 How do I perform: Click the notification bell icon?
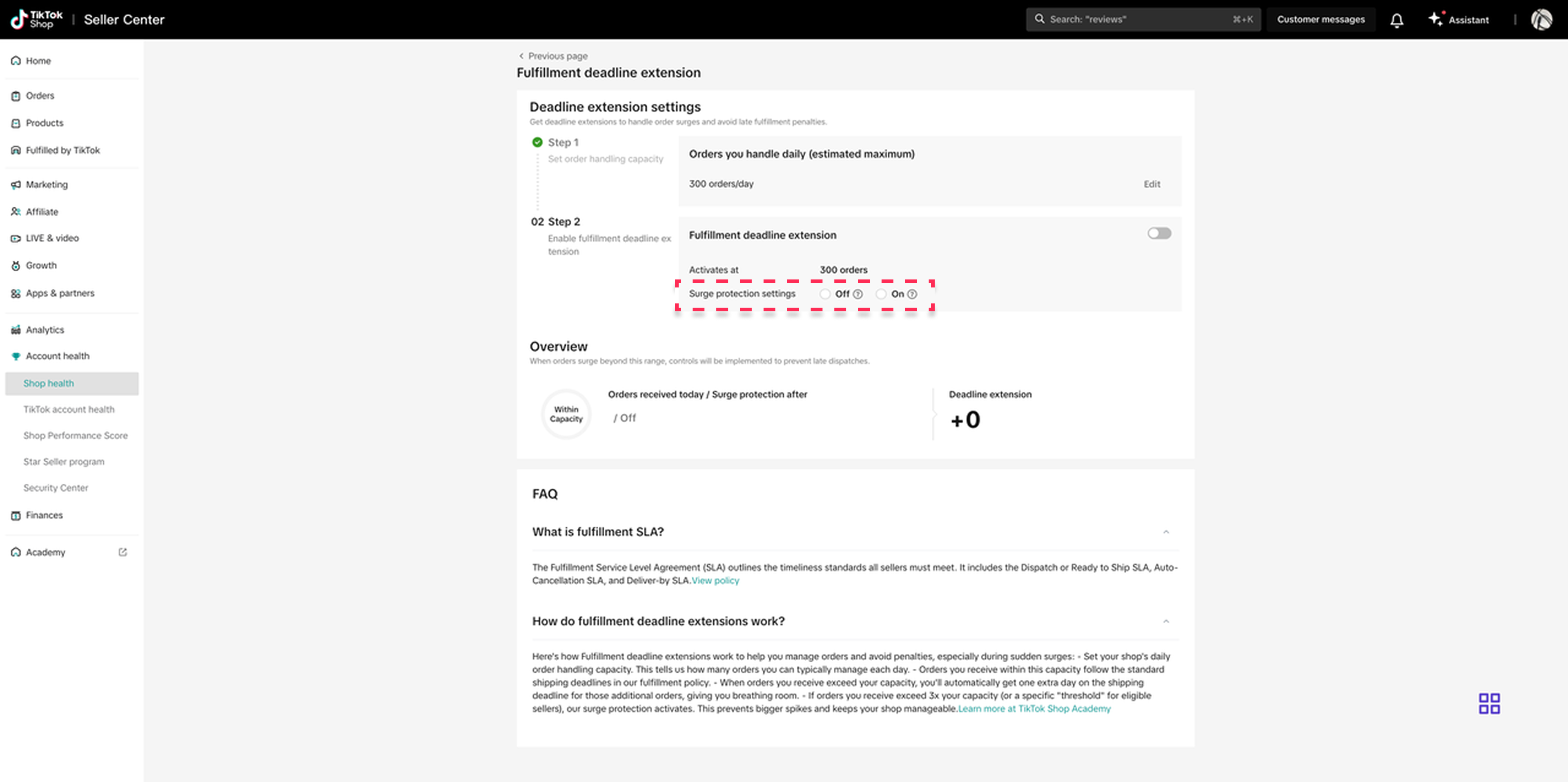1396,20
